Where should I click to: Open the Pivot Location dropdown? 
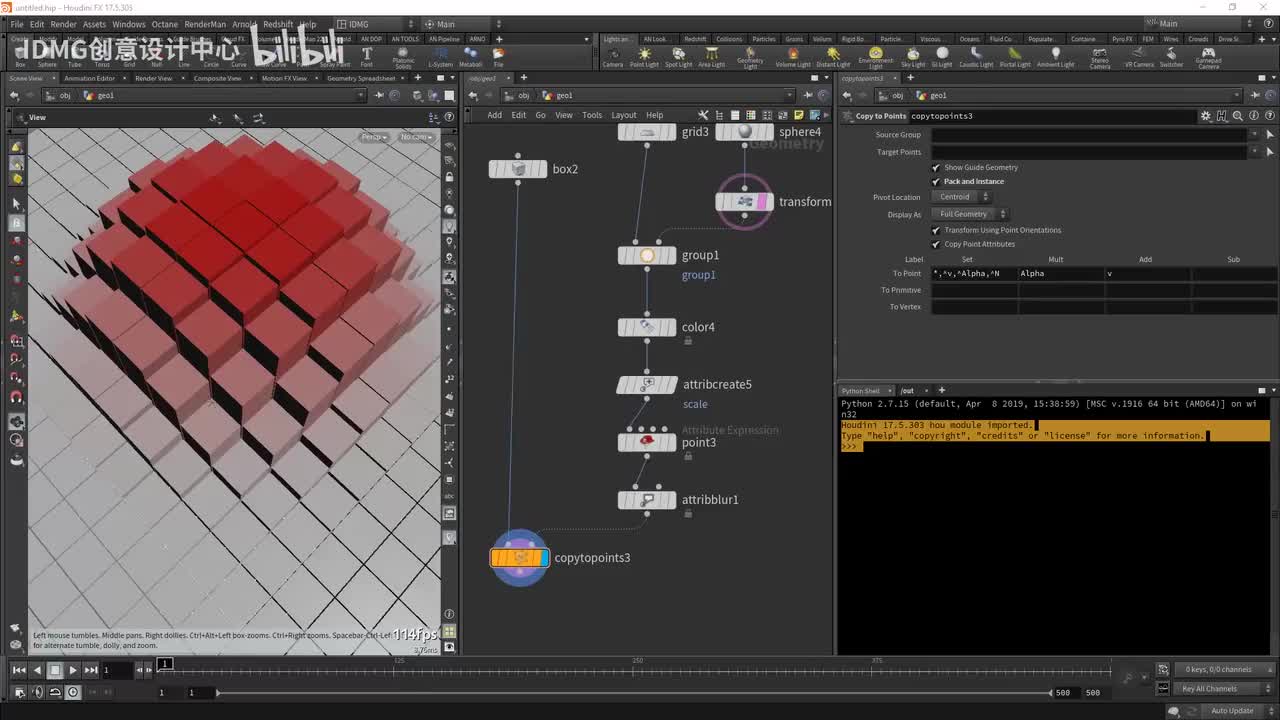coord(963,197)
